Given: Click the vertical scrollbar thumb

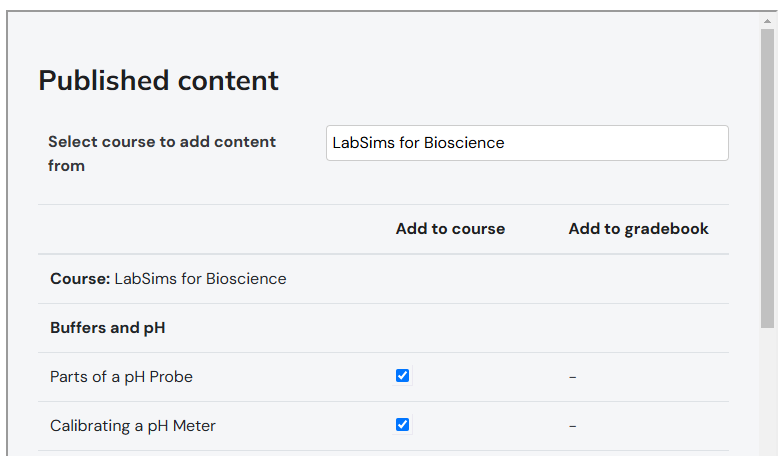Looking at the screenshot, I should (767, 180).
